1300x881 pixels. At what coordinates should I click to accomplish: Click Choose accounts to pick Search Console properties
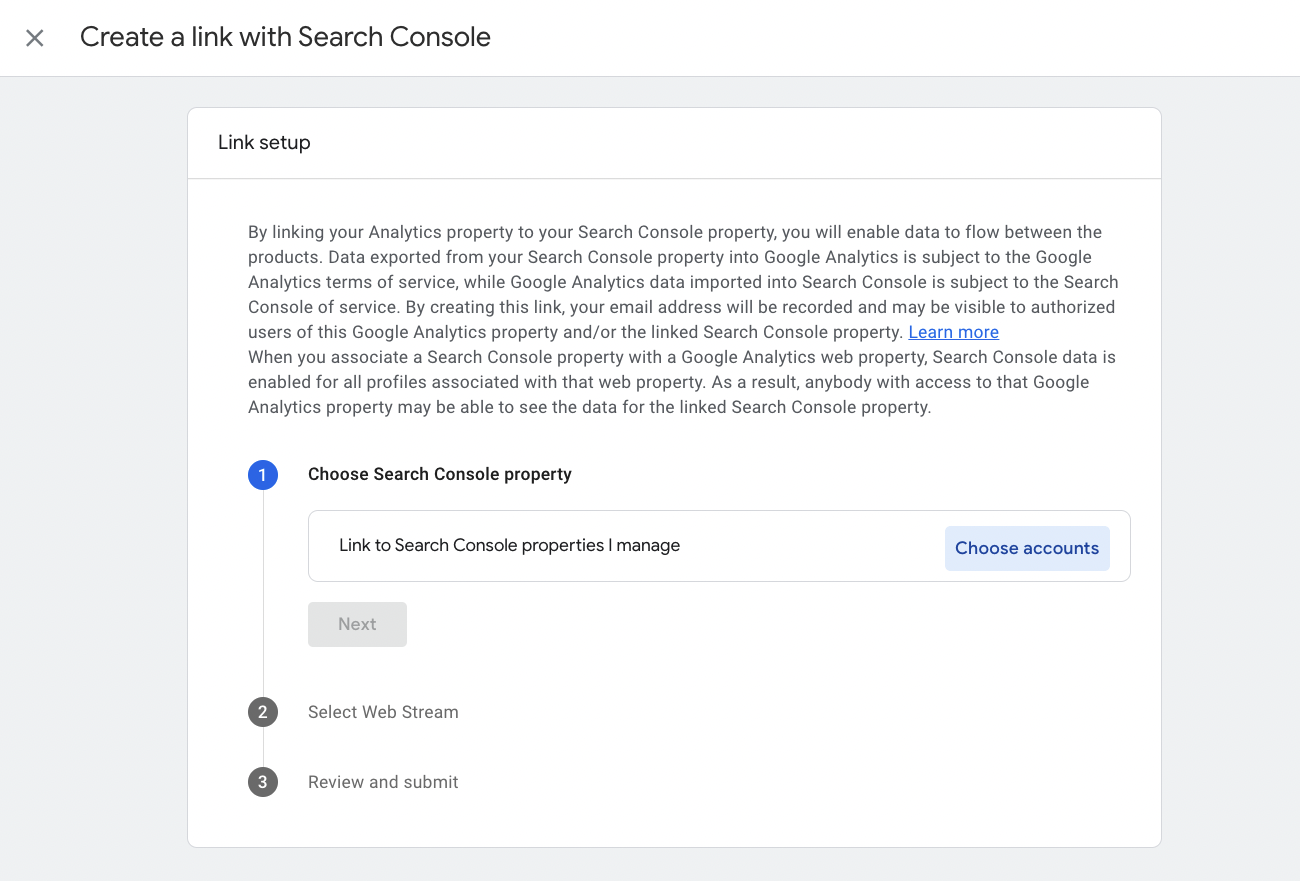point(1027,548)
